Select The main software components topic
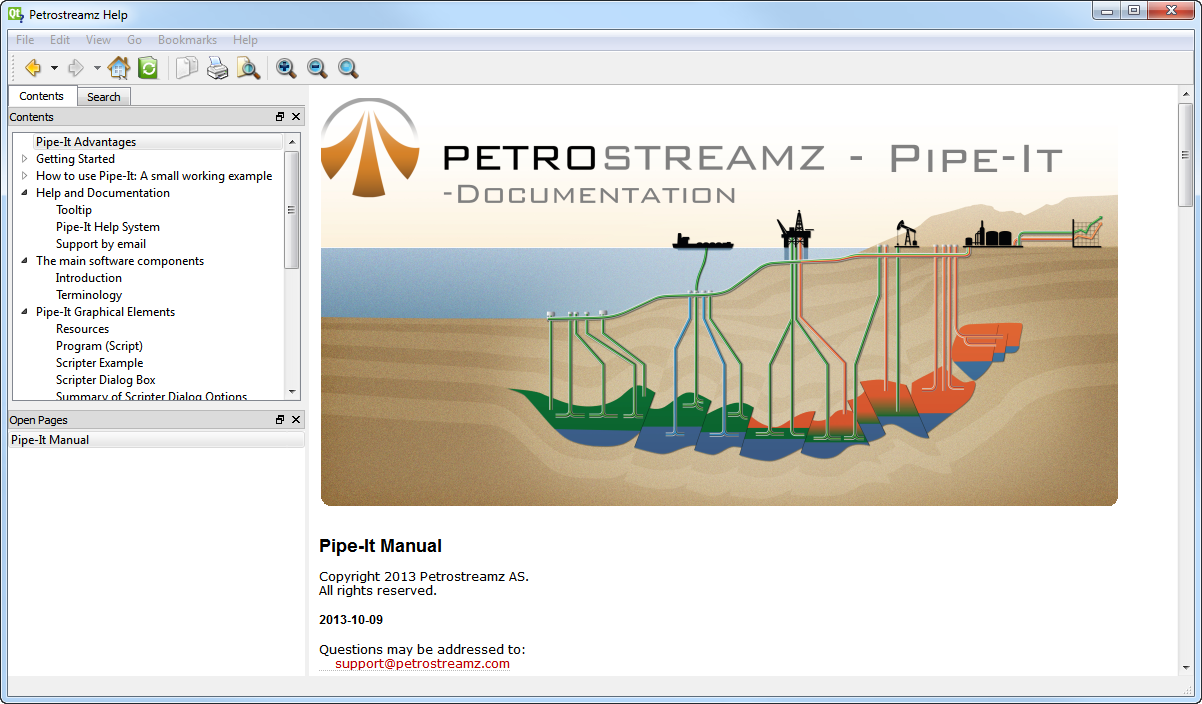Image resolution: width=1202 pixels, height=704 pixels. [120, 261]
